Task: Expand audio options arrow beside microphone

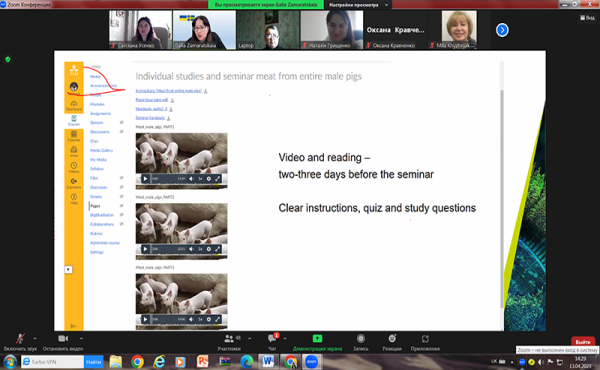Action: point(35,339)
